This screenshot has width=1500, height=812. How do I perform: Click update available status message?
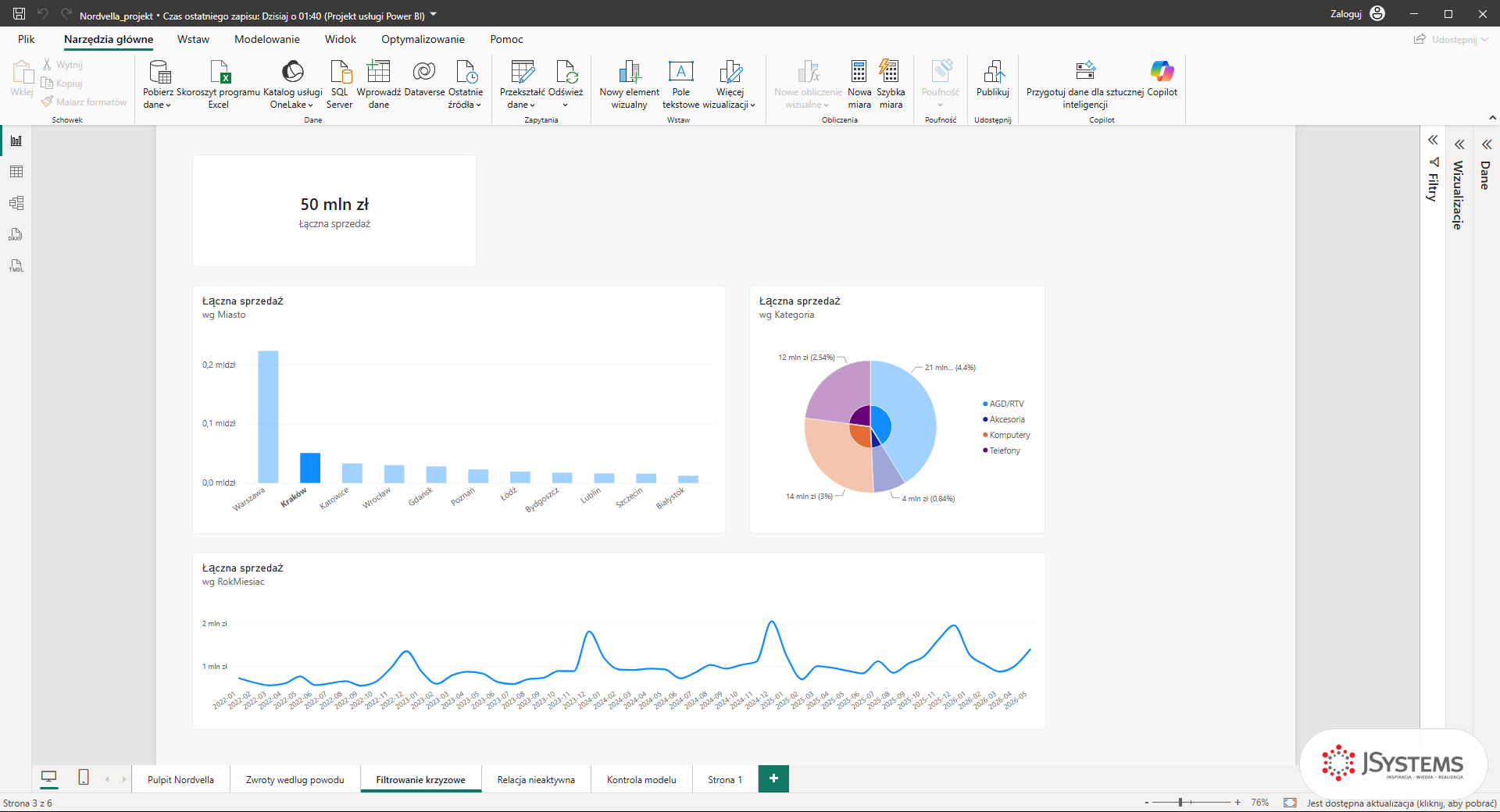(x=1402, y=803)
